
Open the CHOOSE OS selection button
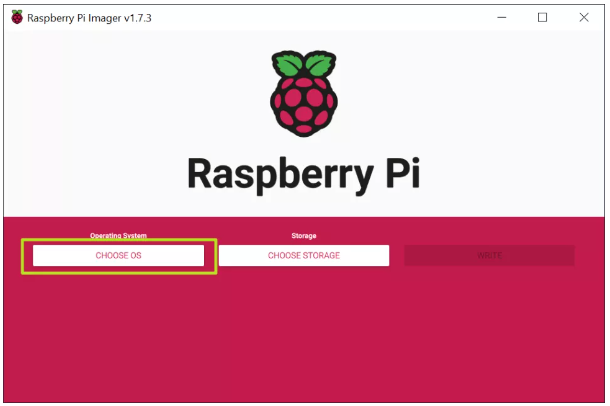tap(118, 256)
